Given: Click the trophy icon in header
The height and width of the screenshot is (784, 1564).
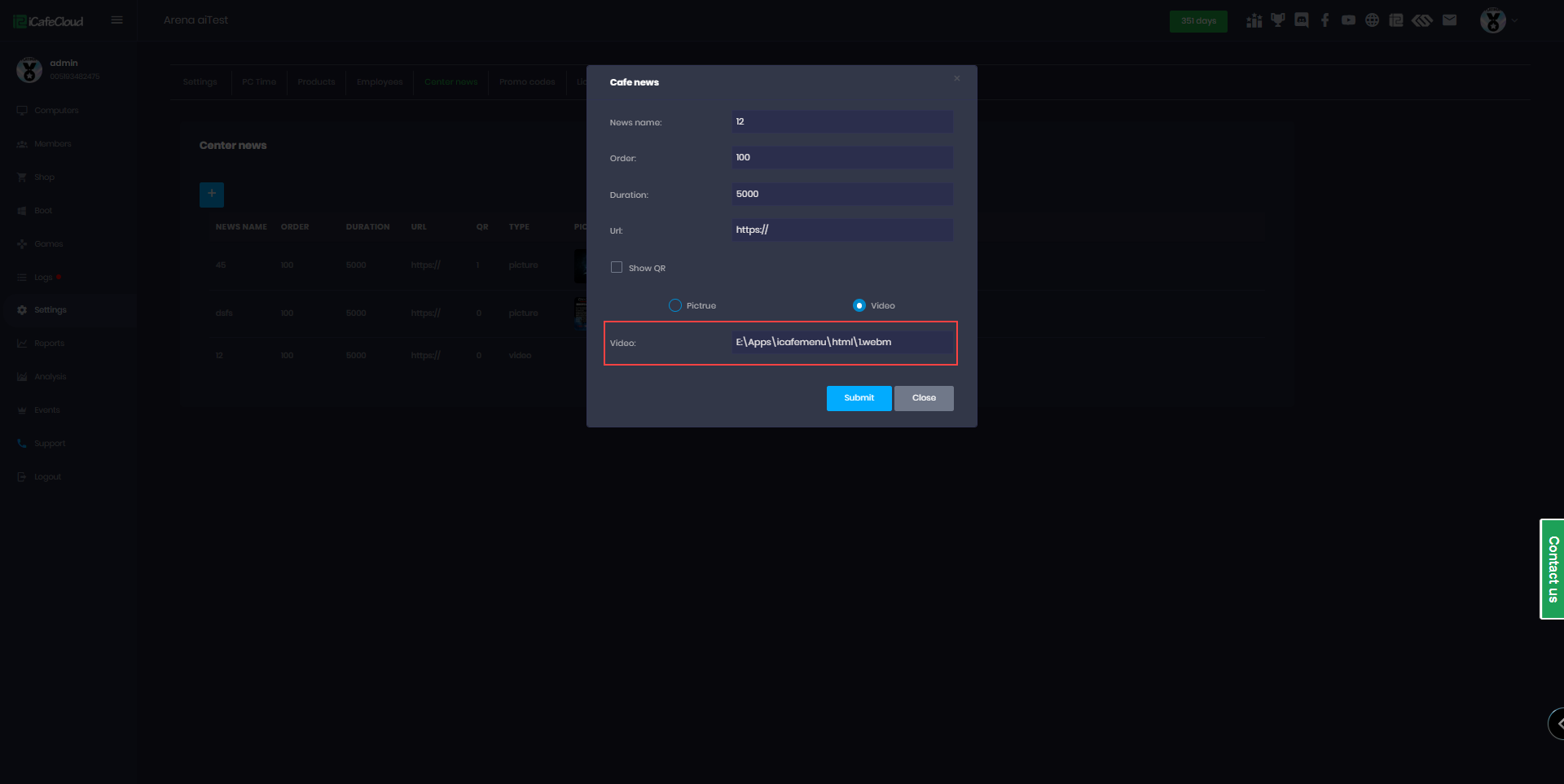Looking at the screenshot, I should (1278, 20).
